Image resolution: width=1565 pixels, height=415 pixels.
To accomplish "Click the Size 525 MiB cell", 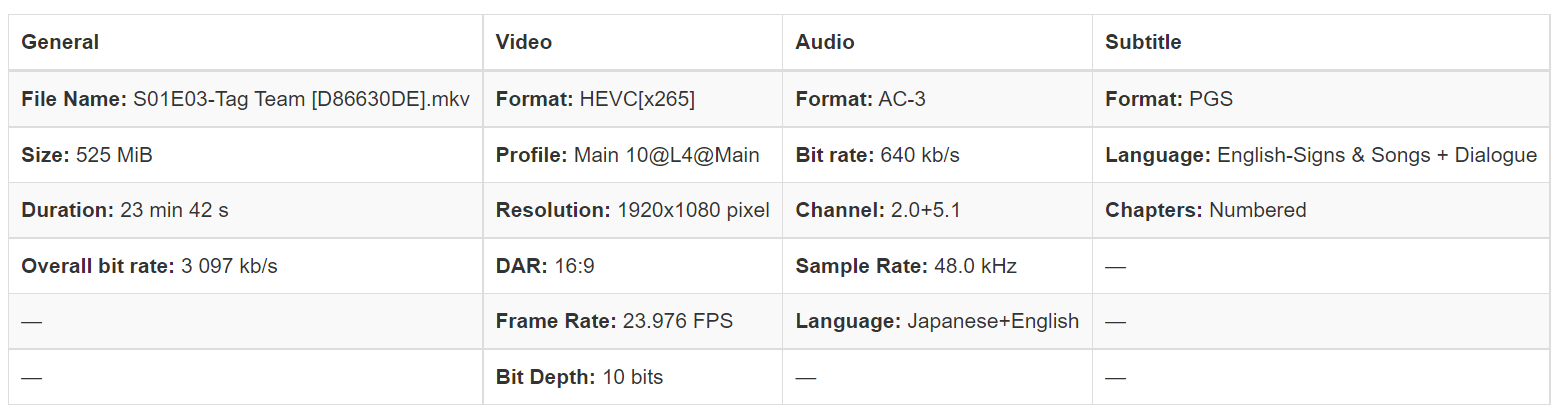I will 87,155.
